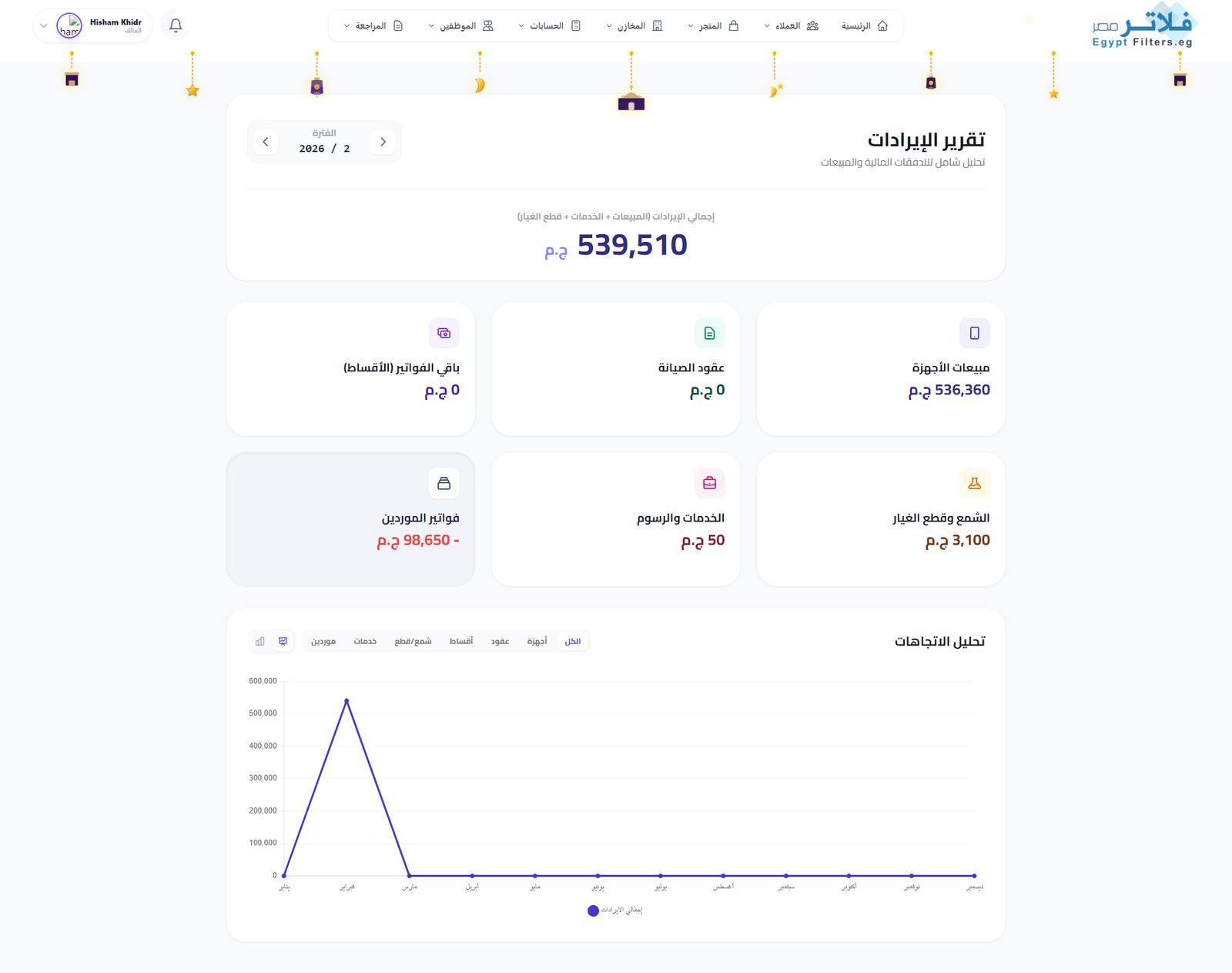Switch chart to bar view icon
The image size is (1232, 973).
pos(260,641)
